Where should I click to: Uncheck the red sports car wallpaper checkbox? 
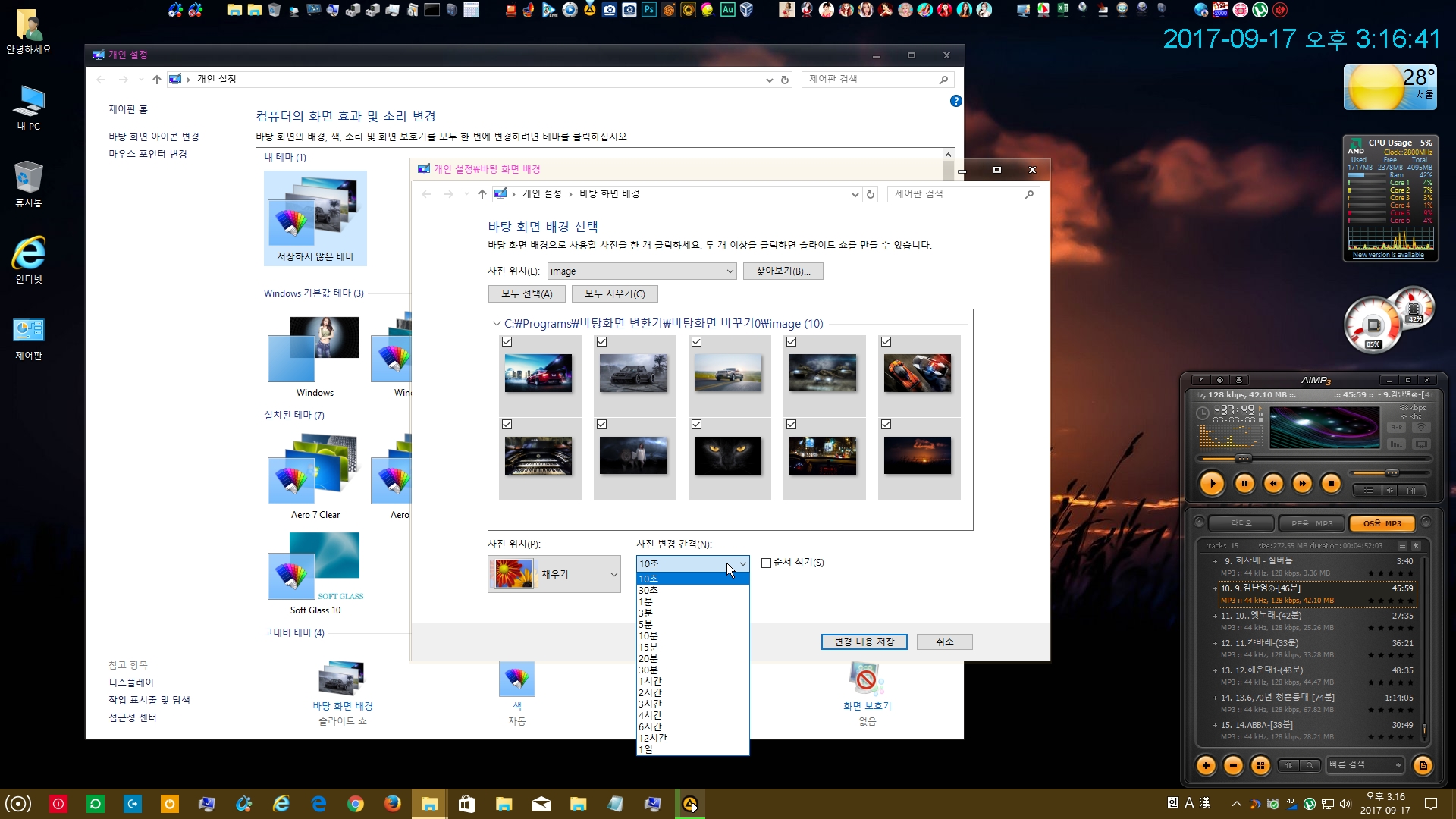coord(507,342)
